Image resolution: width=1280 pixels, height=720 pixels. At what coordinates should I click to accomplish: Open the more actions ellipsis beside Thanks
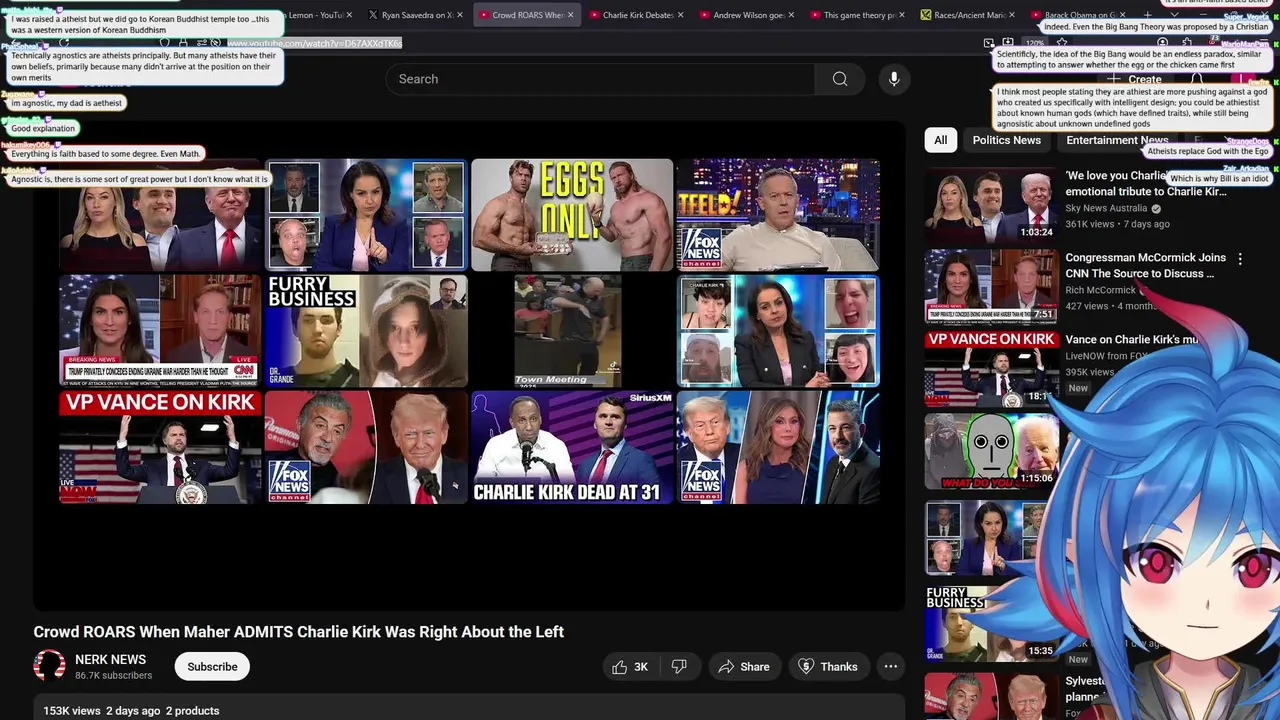tap(890, 667)
